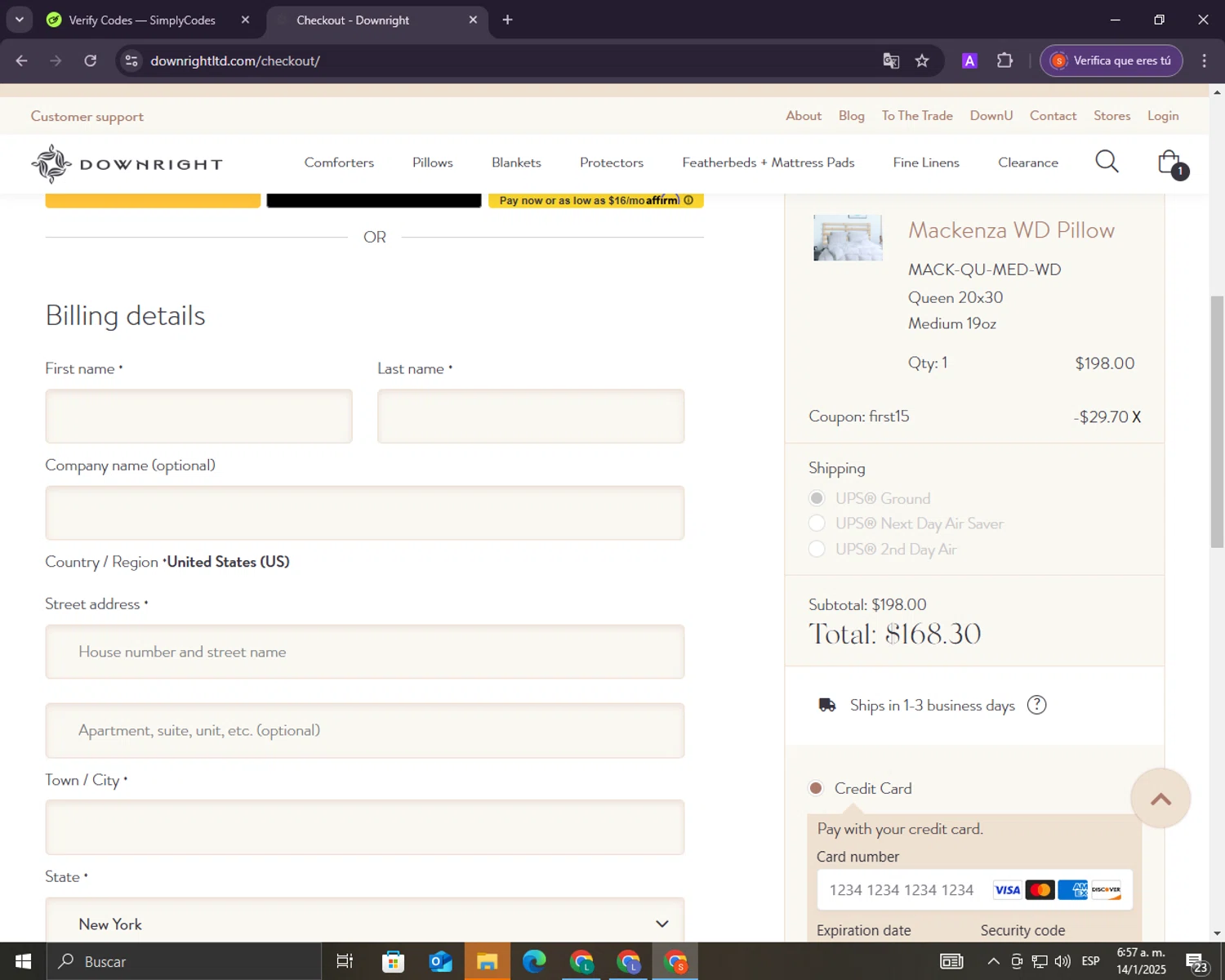Open Task View in taskbar
This screenshot has width=1225, height=980.
[x=345, y=961]
